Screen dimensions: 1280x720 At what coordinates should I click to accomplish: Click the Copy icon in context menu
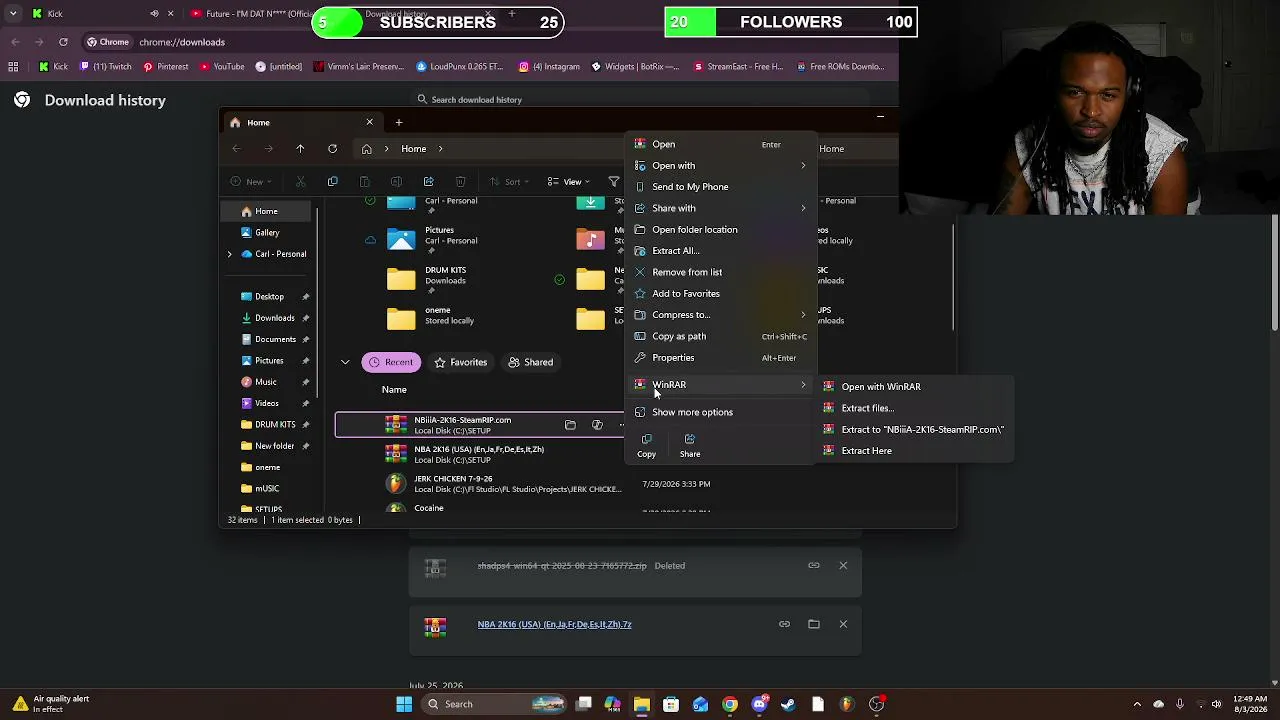(646, 446)
